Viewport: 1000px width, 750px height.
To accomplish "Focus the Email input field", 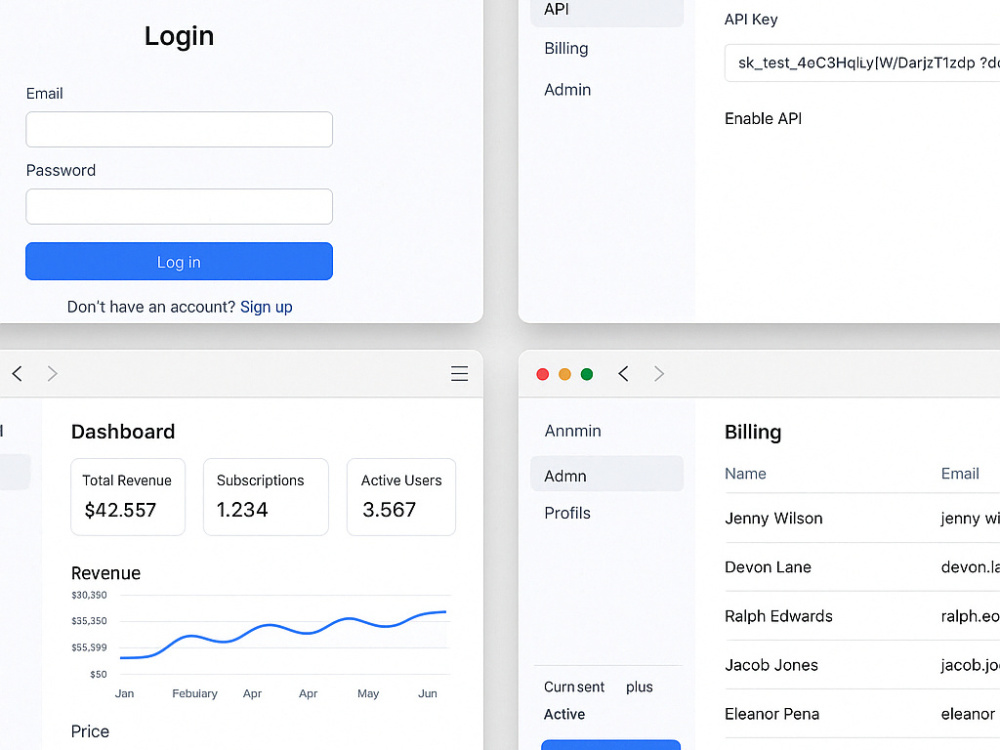I will pyautogui.click(x=179, y=129).
